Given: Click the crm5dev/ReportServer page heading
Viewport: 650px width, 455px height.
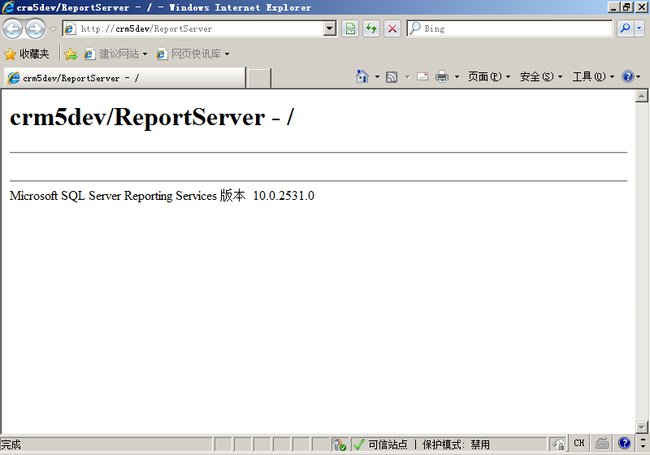Looking at the screenshot, I should click(152, 117).
